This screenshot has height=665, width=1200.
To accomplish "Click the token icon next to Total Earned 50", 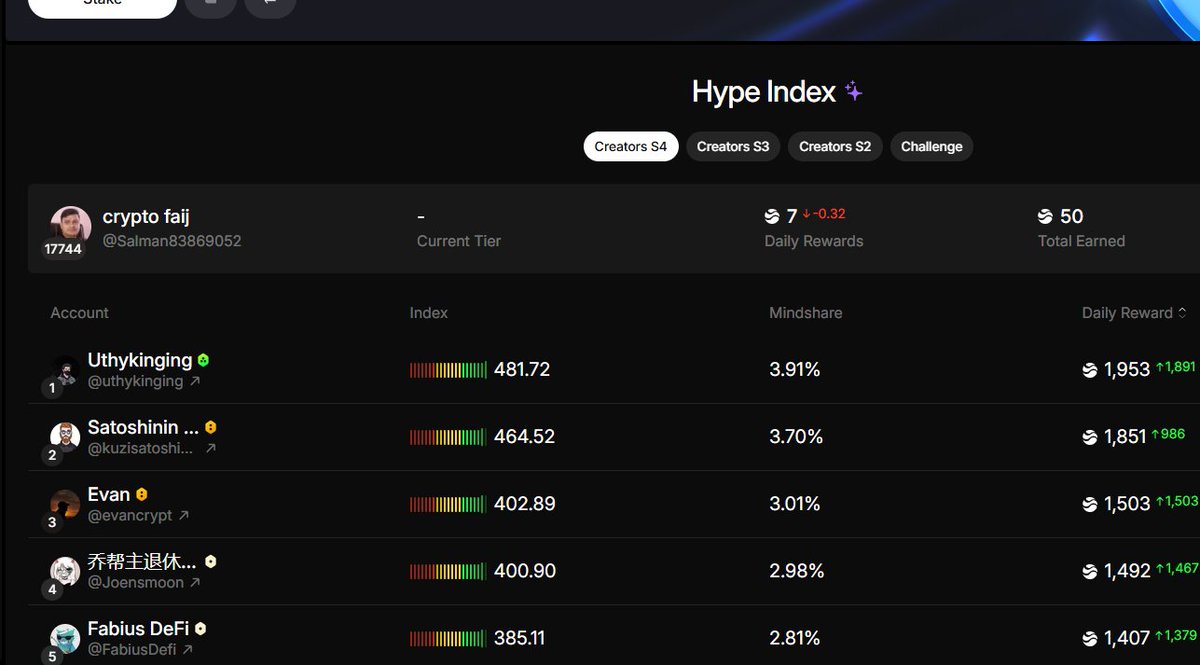I will [1046, 216].
